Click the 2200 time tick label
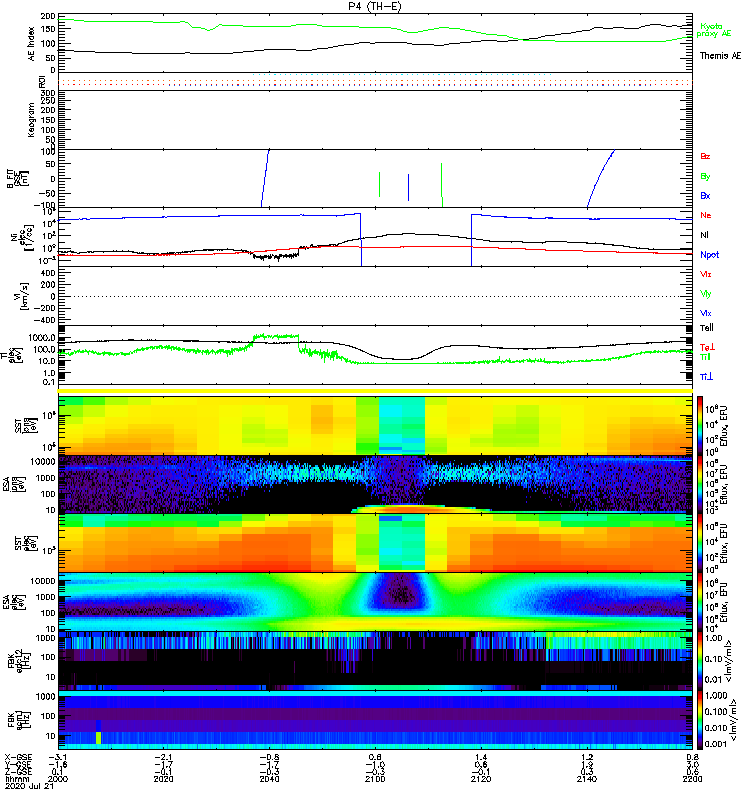 692,779
